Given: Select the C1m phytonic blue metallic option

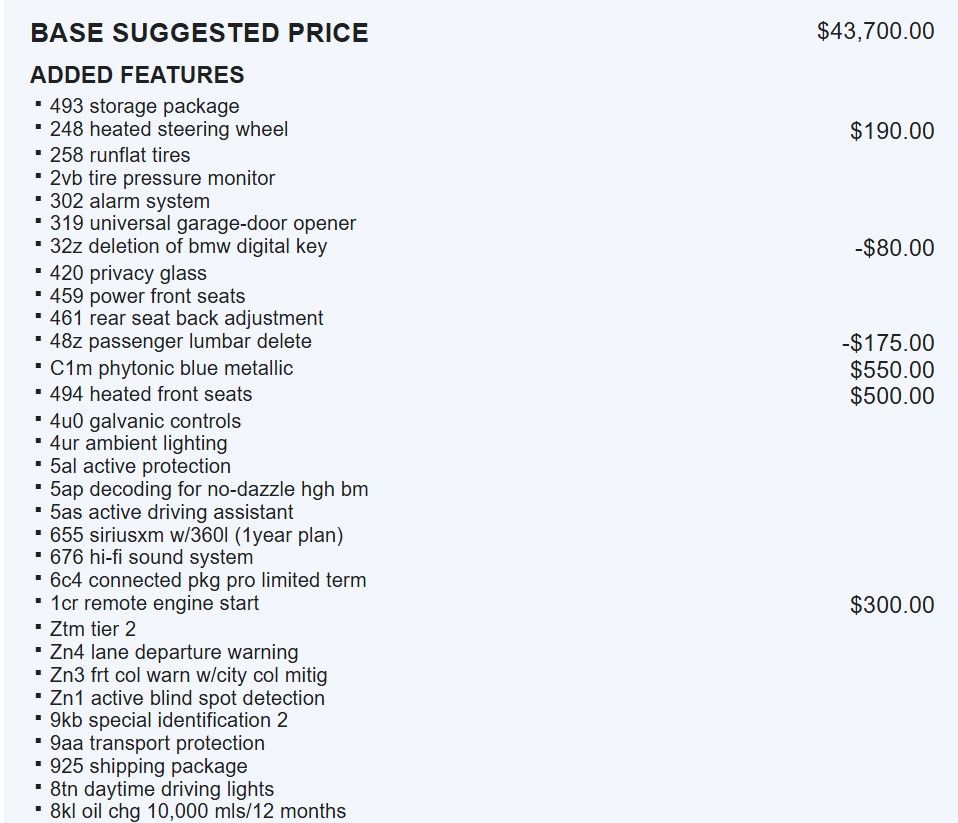Looking at the screenshot, I should (172, 368).
